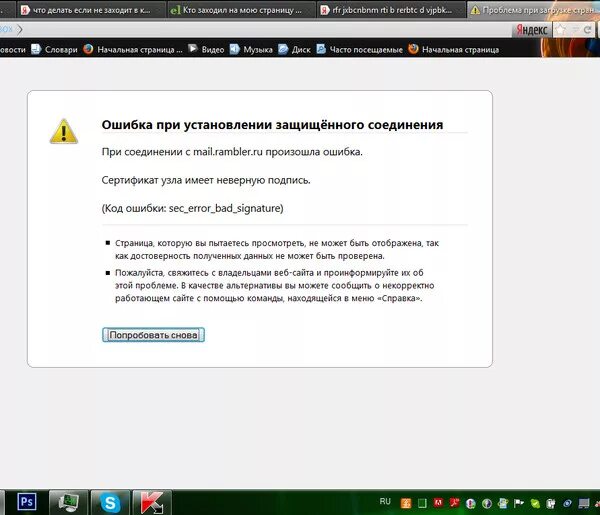Bookmark page with the star icon
600x515 pixels.
click(x=561, y=30)
